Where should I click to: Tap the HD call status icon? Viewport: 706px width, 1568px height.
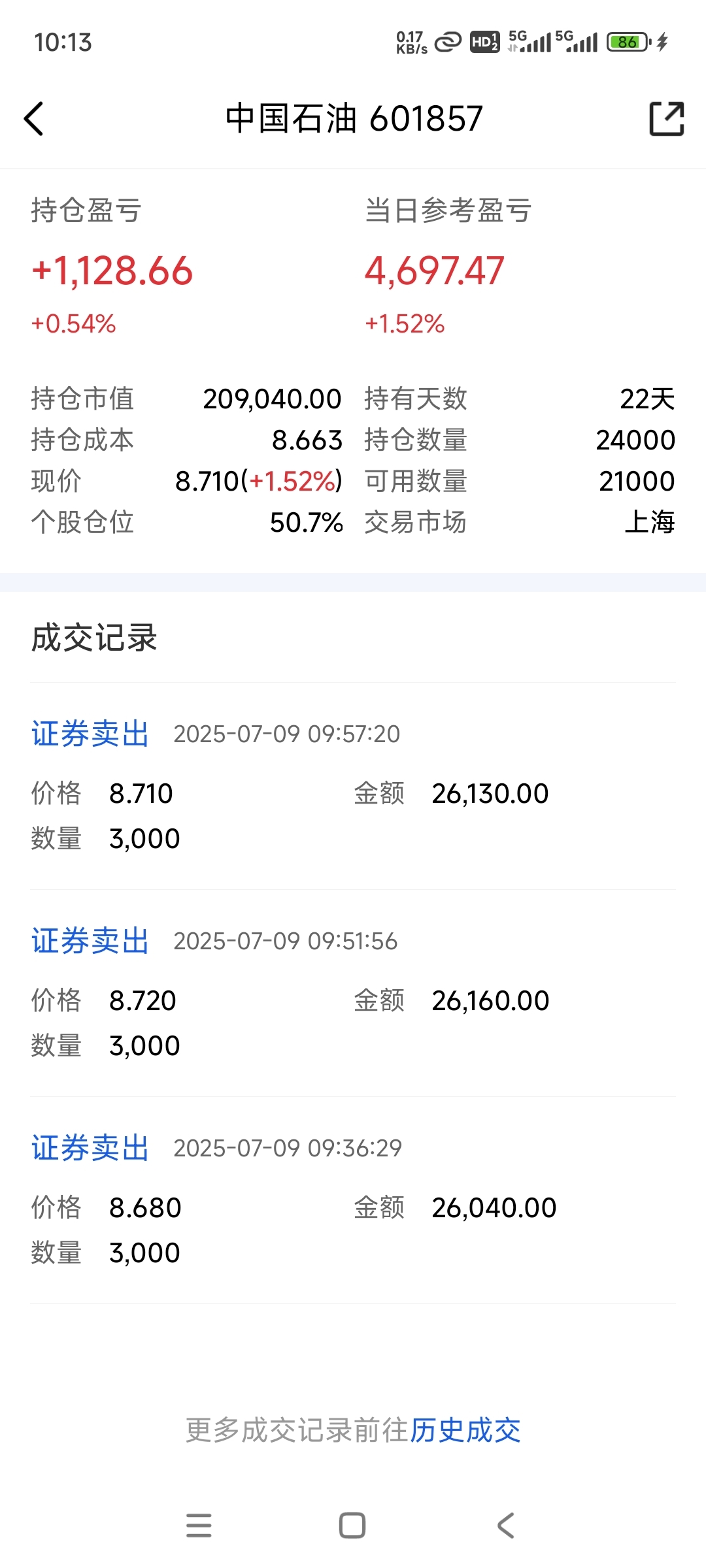(x=485, y=42)
